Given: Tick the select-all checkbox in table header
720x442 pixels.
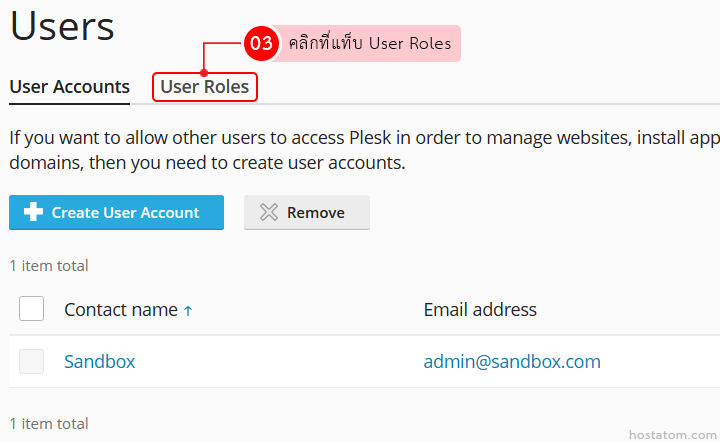Looking at the screenshot, I should pyautogui.click(x=32, y=309).
